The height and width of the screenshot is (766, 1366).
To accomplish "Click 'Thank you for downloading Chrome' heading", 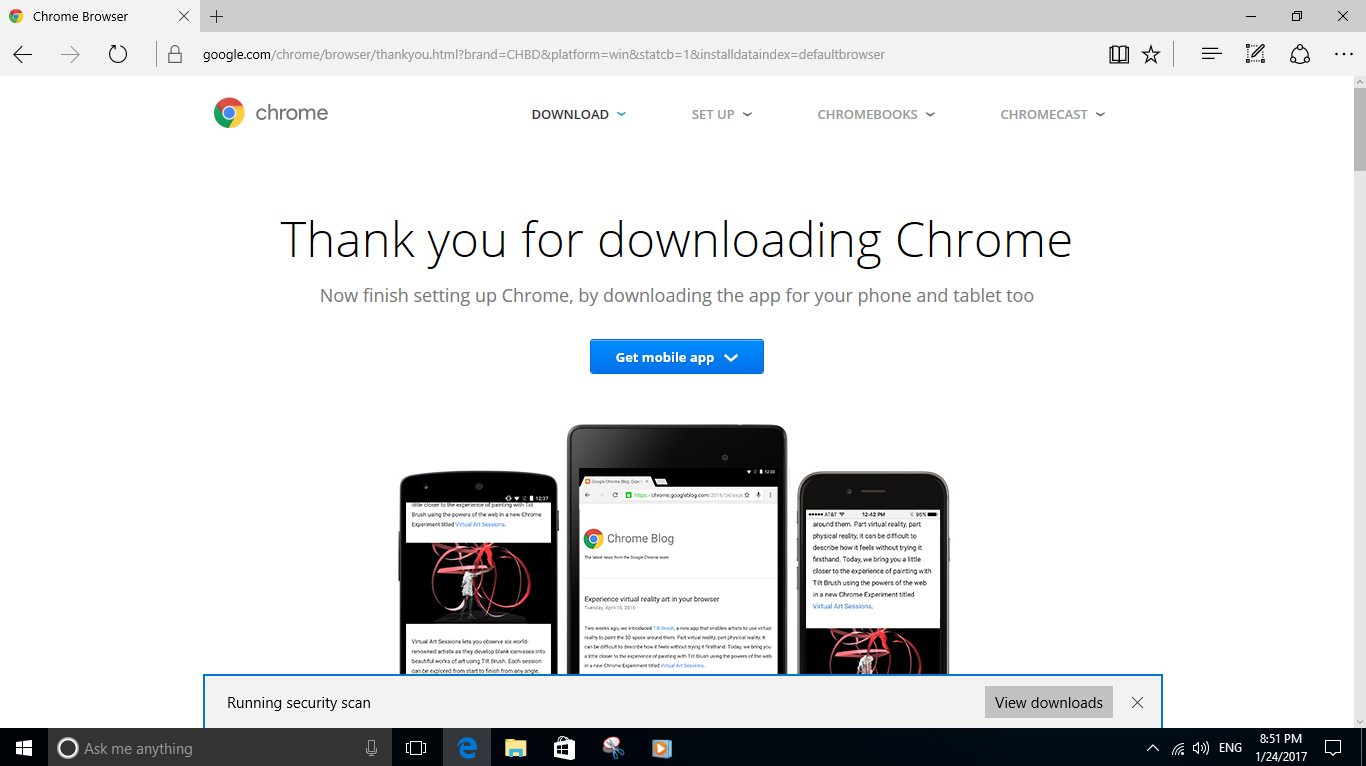I will click(x=676, y=240).
